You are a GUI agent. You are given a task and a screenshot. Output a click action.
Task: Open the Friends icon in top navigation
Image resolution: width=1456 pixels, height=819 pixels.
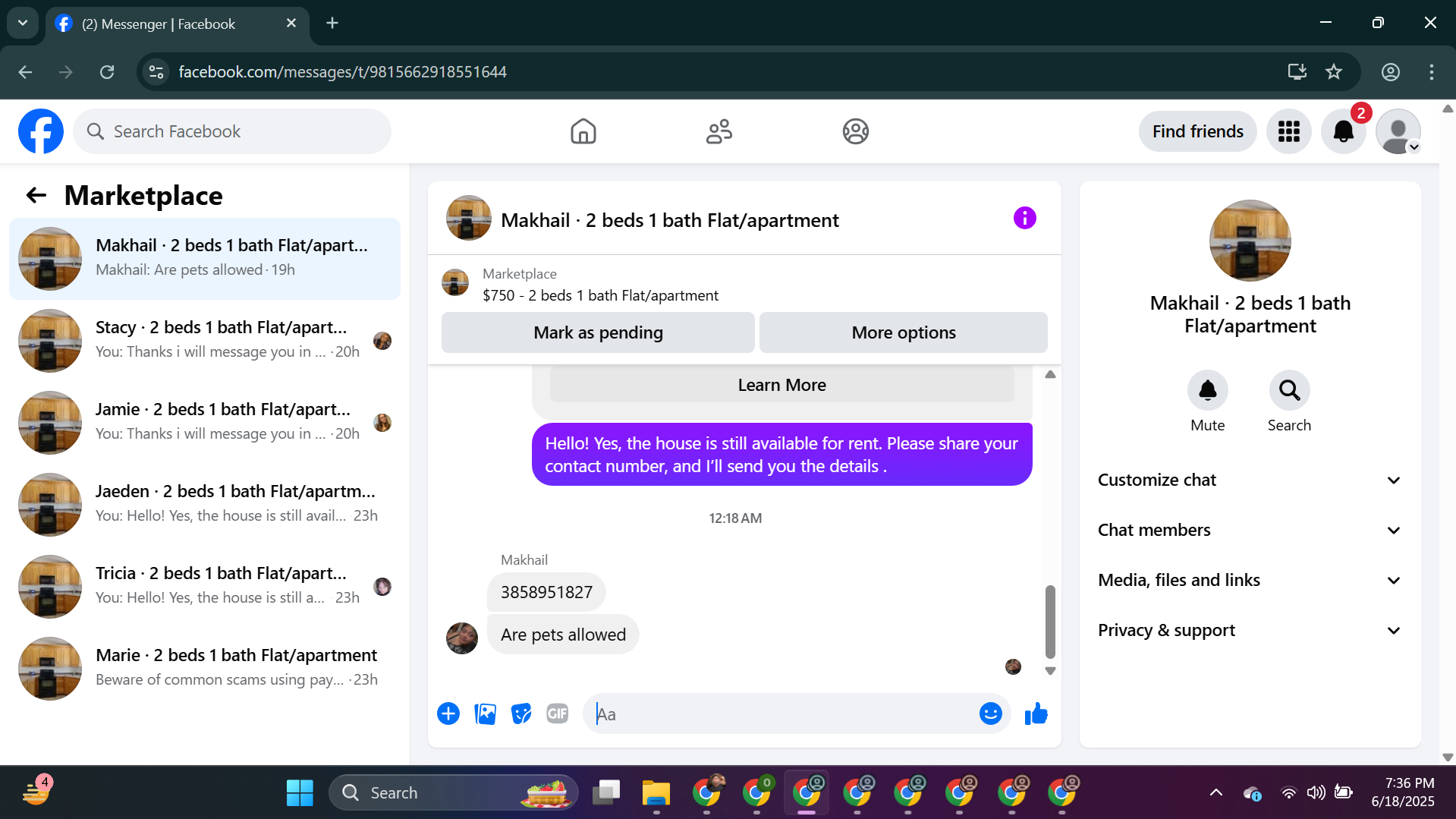pos(719,131)
